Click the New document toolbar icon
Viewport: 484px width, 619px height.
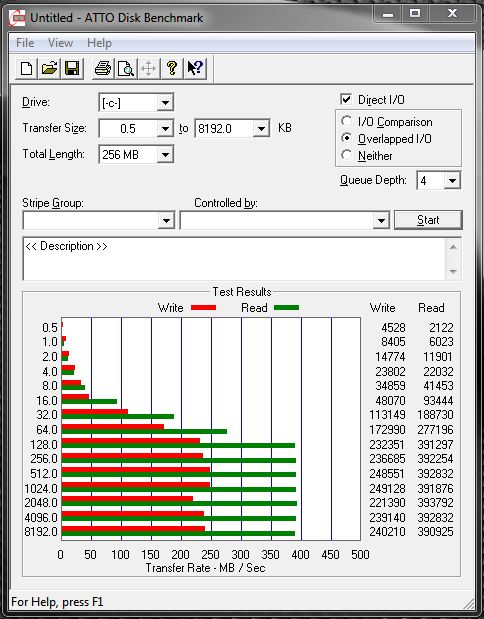pyautogui.click(x=26, y=68)
